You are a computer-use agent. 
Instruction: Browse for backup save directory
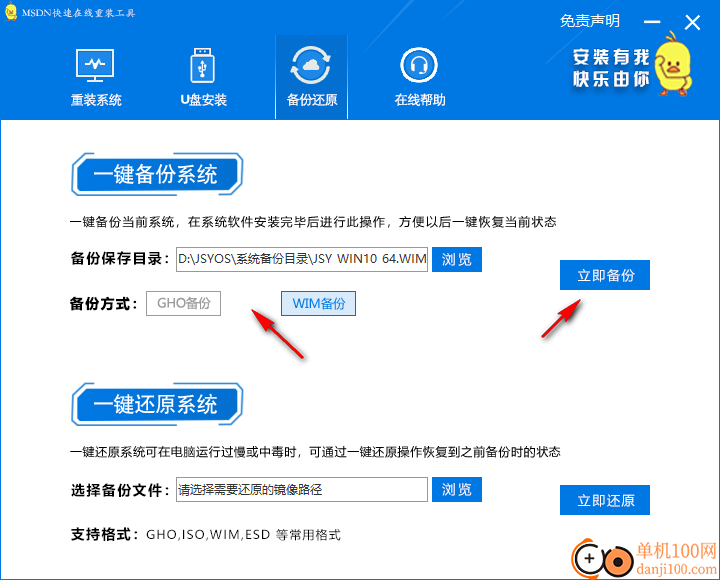click(x=457, y=259)
